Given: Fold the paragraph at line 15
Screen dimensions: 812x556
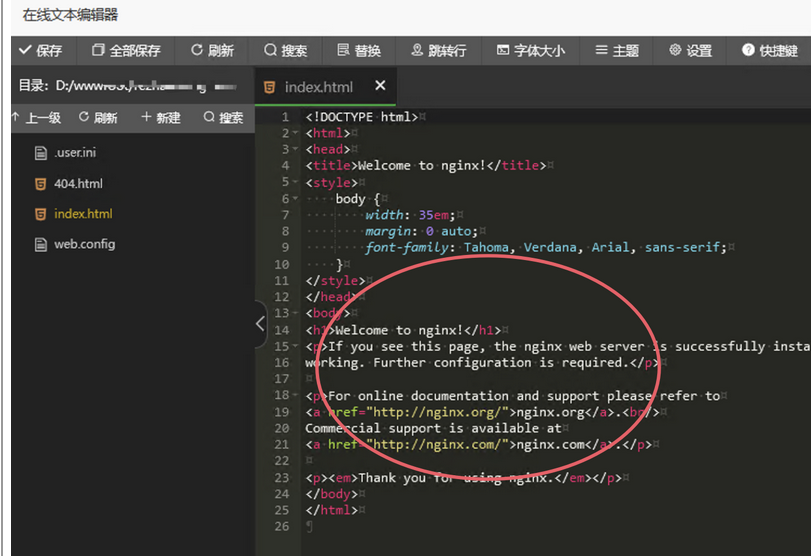Looking at the screenshot, I should point(295,346).
